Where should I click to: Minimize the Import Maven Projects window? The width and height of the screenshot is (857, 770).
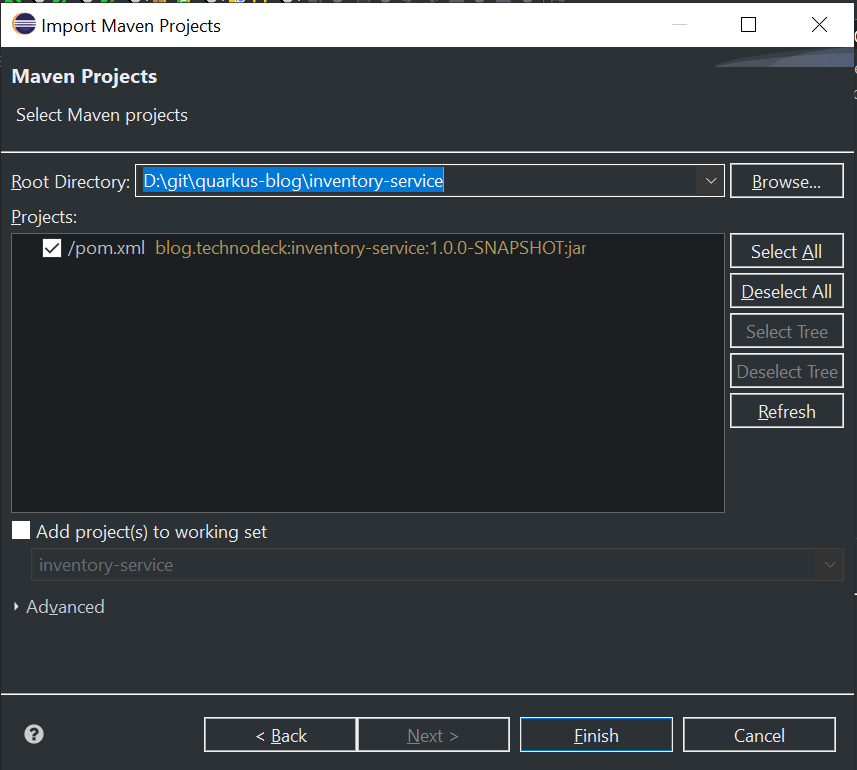pyautogui.click(x=679, y=25)
